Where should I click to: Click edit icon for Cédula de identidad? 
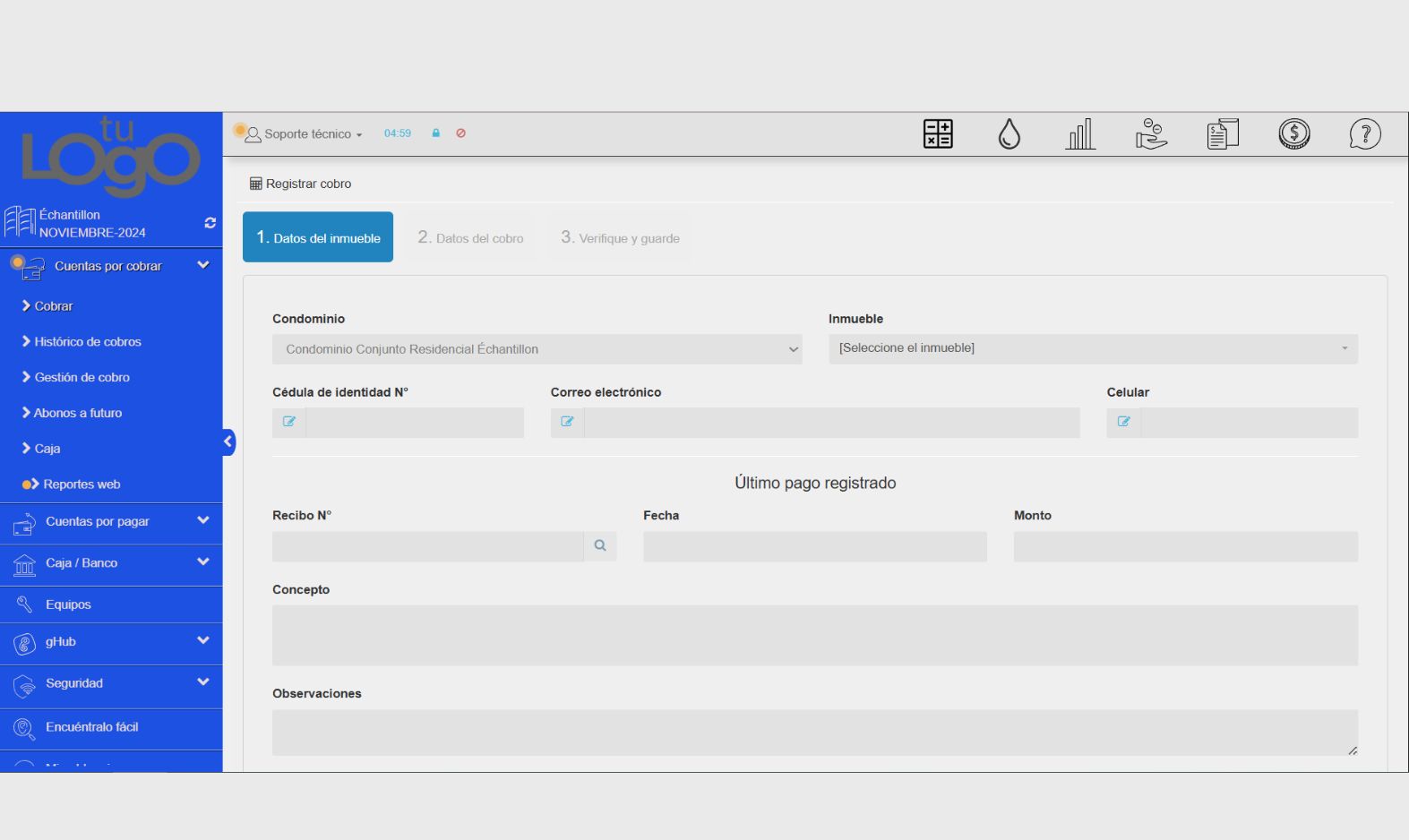click(289, 422)
